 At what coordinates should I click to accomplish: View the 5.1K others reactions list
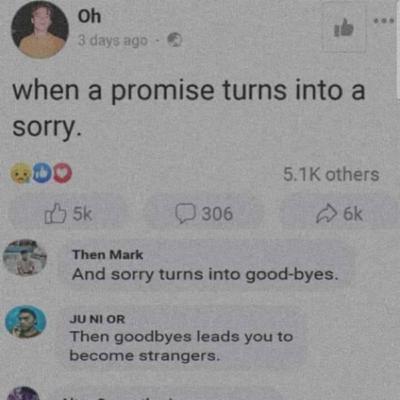coord(331,175)
